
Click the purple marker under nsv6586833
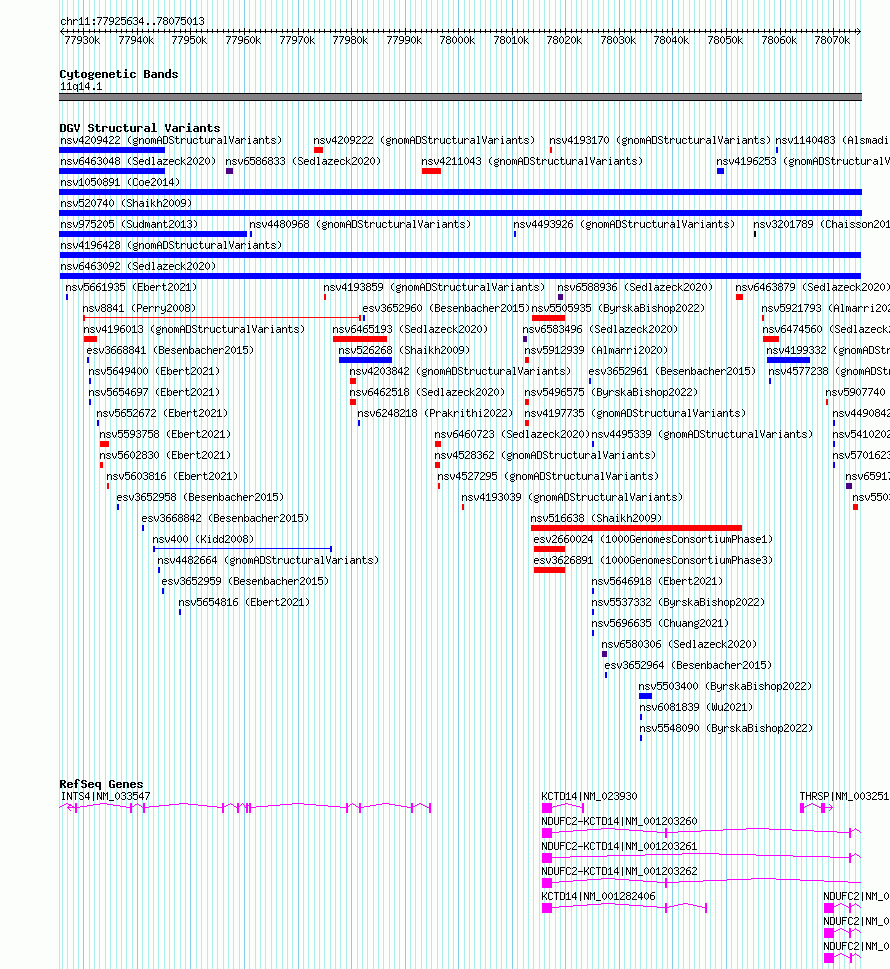click(x=229, y=171)
